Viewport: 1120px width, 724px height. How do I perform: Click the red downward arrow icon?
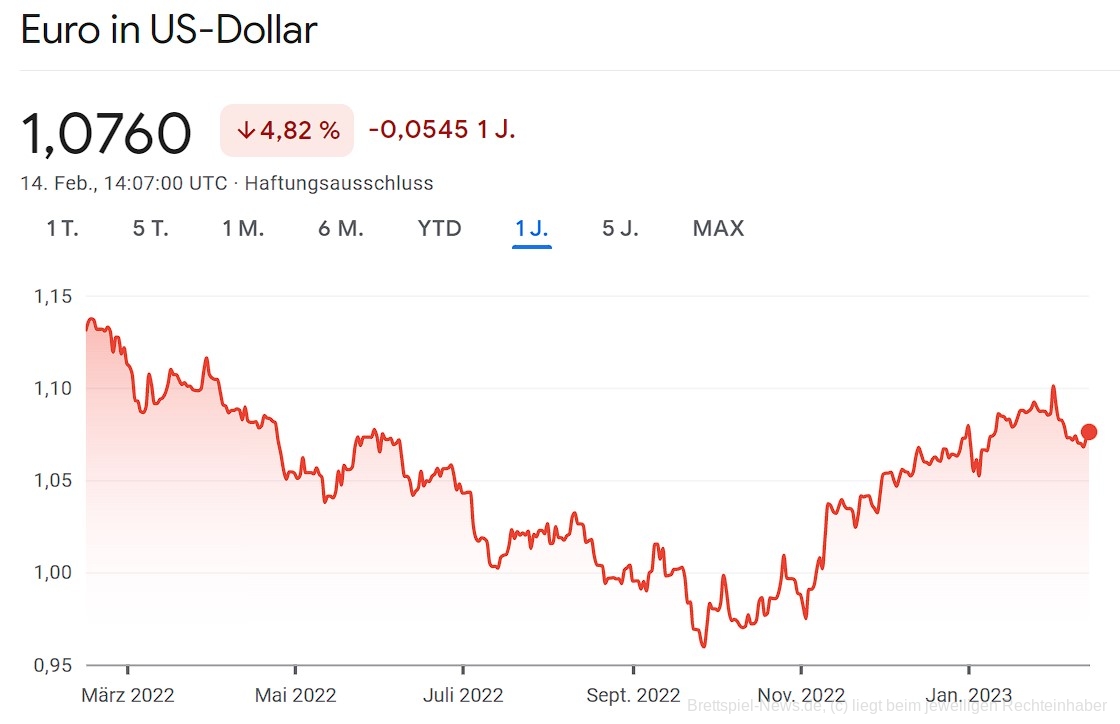click(244, 130)
